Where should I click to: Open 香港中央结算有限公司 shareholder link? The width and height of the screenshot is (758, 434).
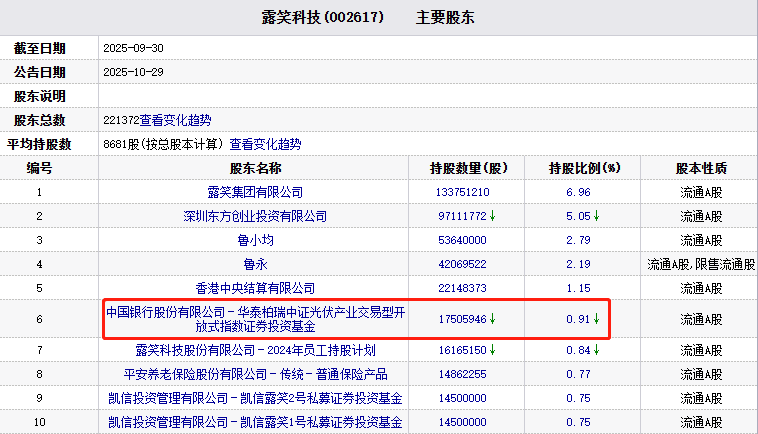pyautogui.click(x=255, y=288)
